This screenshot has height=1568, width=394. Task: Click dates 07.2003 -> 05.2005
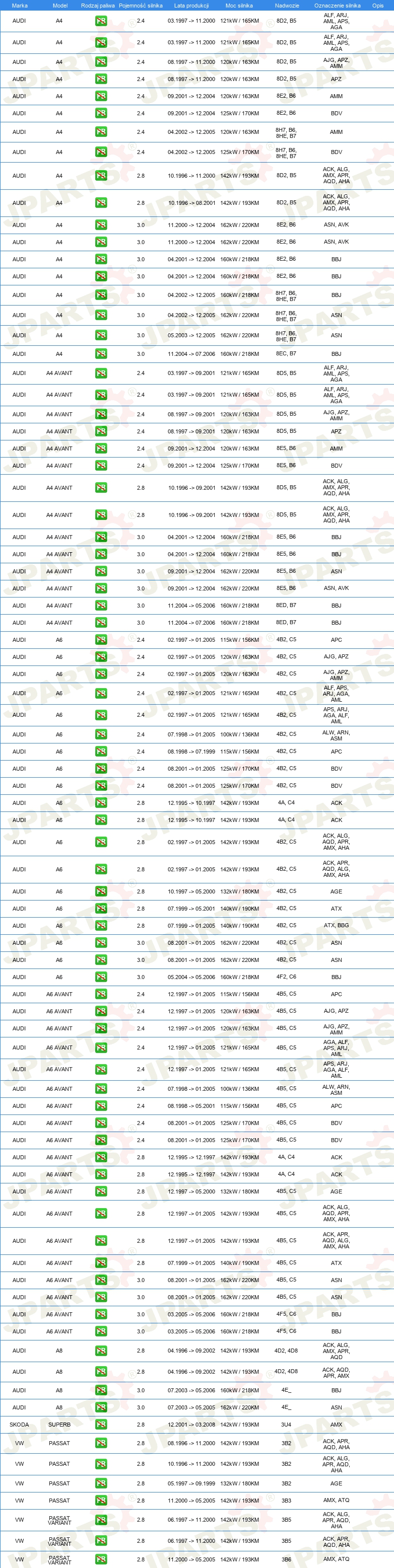tap(191, 1407)
